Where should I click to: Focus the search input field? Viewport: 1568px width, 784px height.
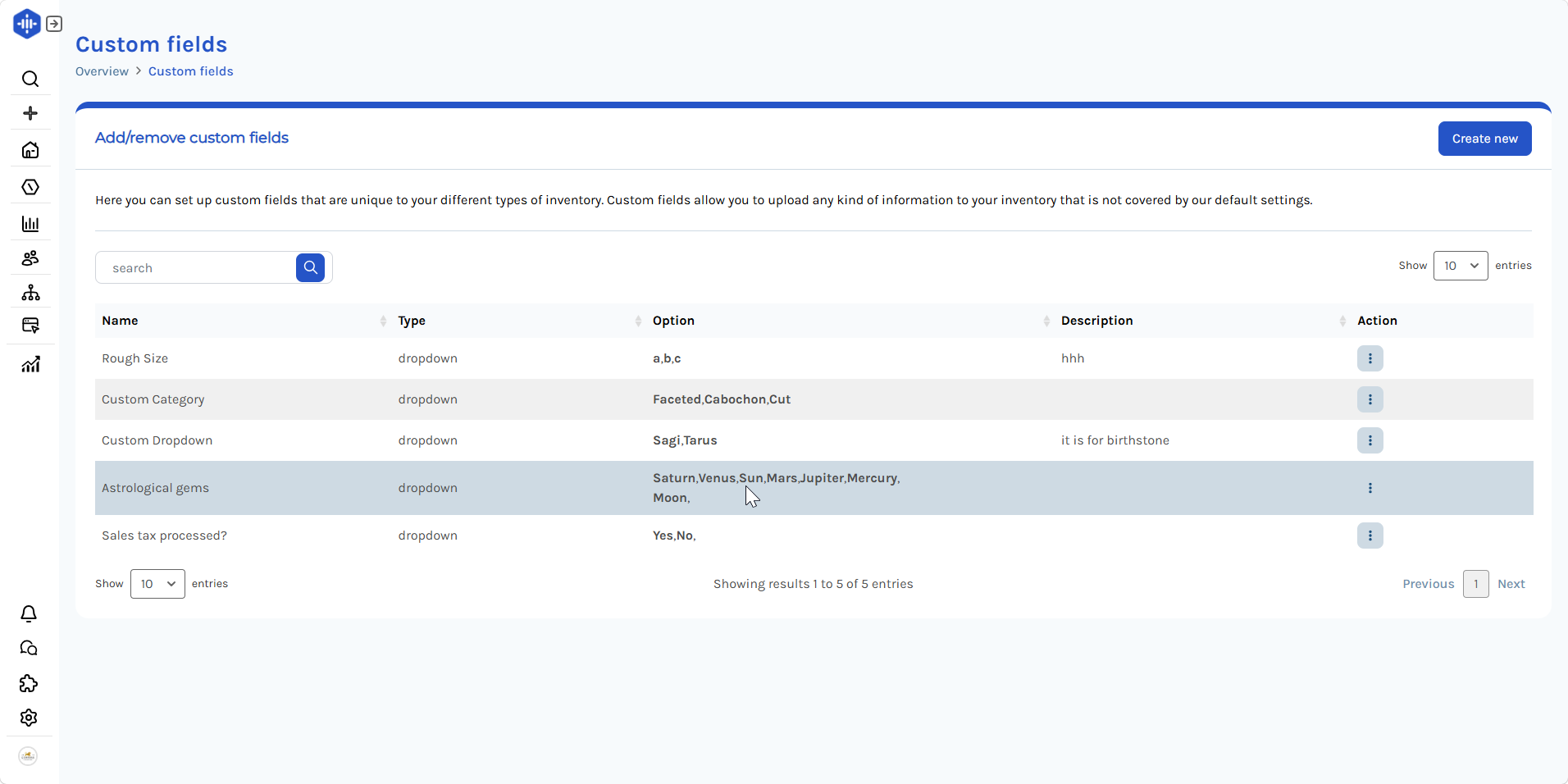[197, 267]
